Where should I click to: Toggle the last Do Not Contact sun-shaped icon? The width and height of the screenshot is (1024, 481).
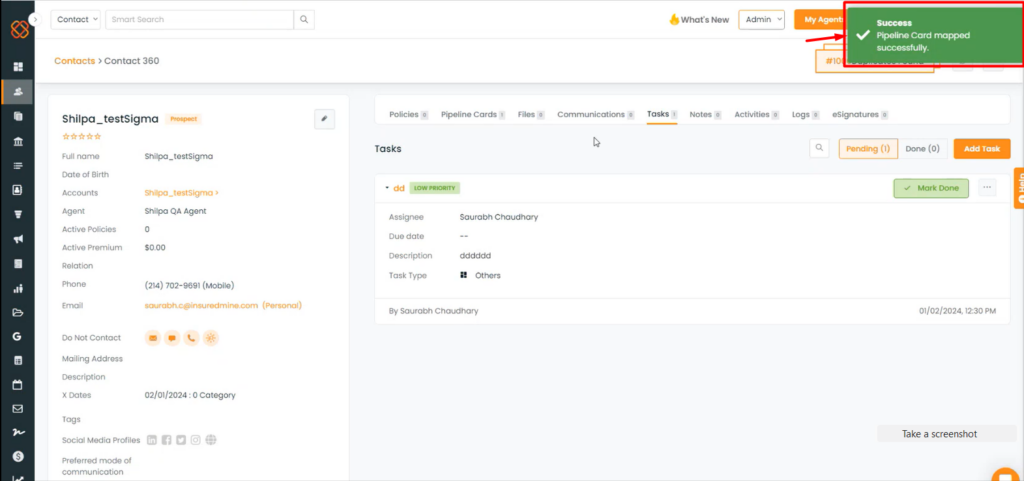[210, 338]
